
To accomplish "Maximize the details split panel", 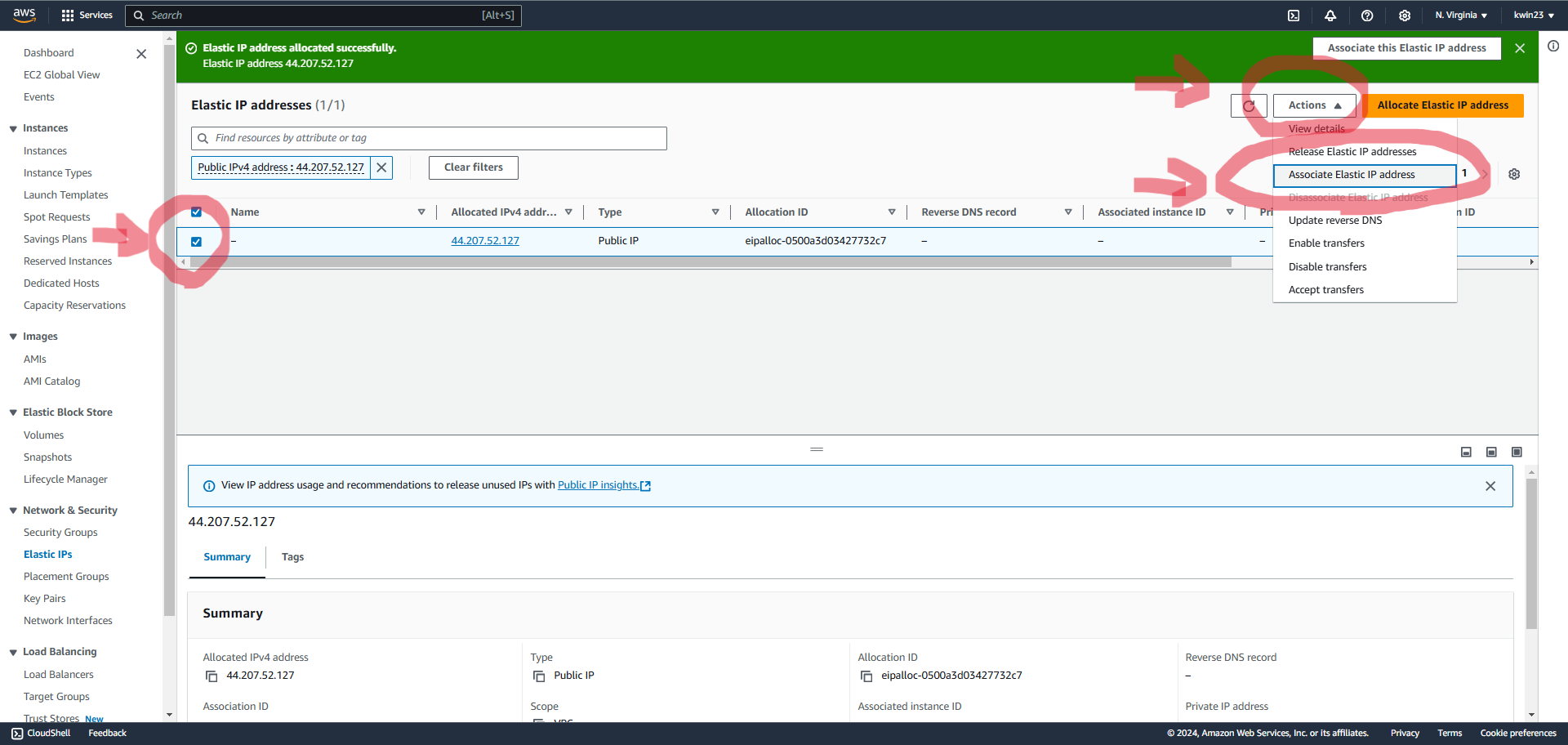I will (x=1517, y=453).
